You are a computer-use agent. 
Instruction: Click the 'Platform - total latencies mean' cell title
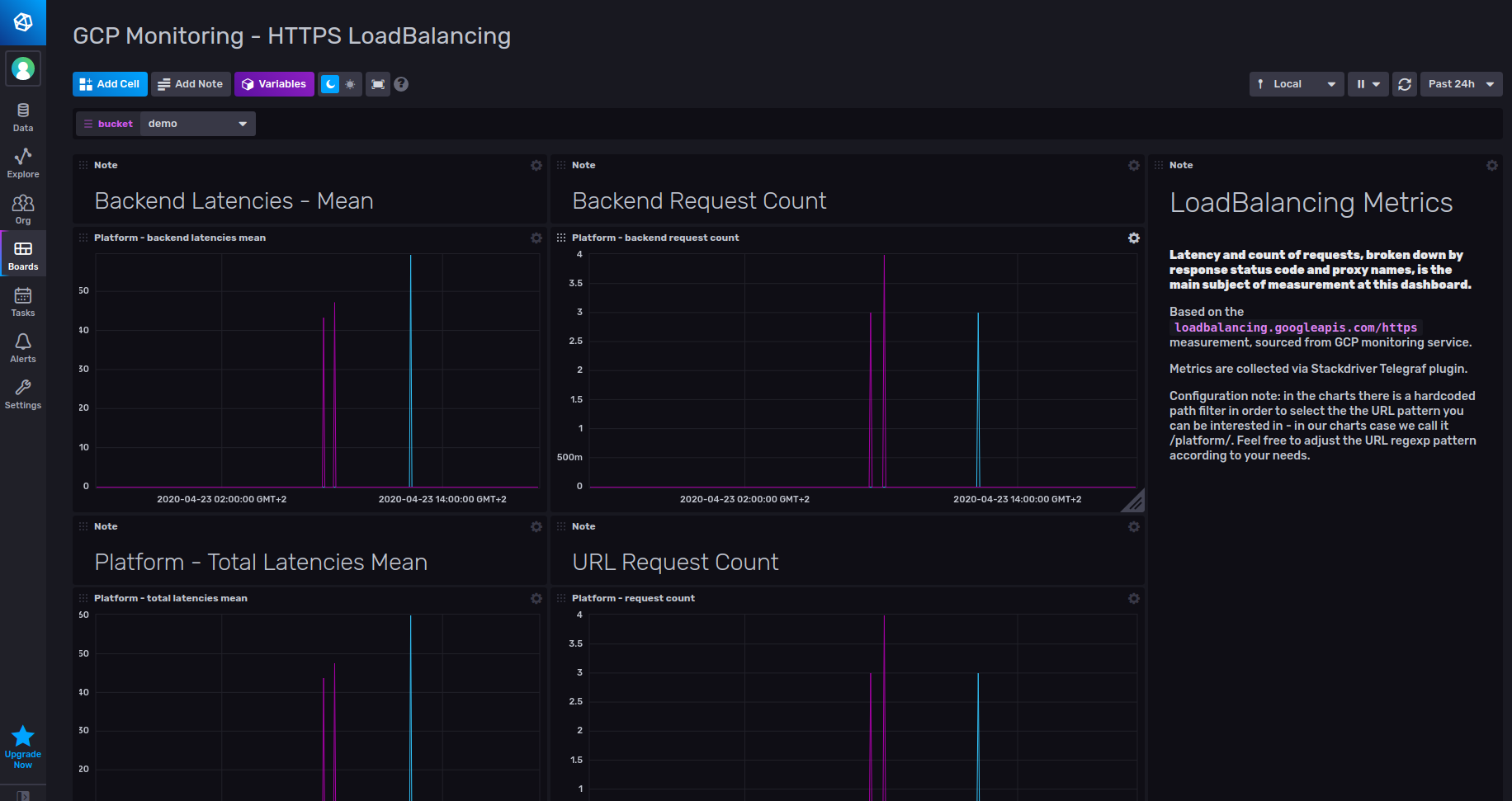click(x=171, y=598)
